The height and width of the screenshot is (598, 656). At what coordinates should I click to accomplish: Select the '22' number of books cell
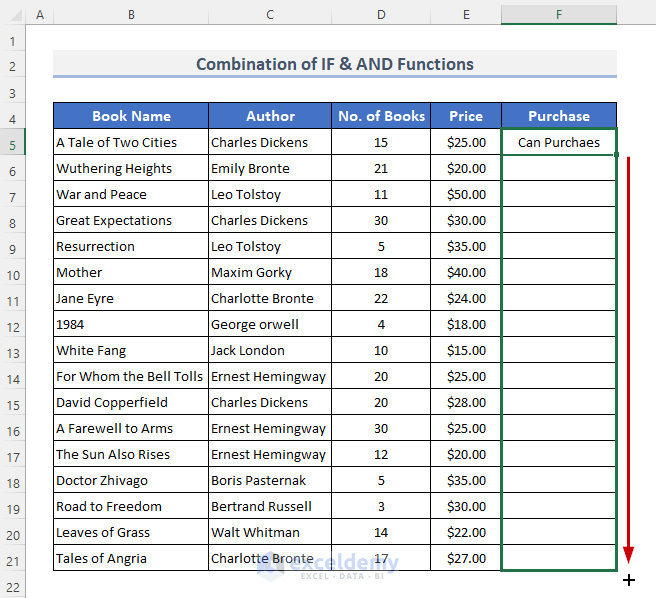(x=381, y=298)
